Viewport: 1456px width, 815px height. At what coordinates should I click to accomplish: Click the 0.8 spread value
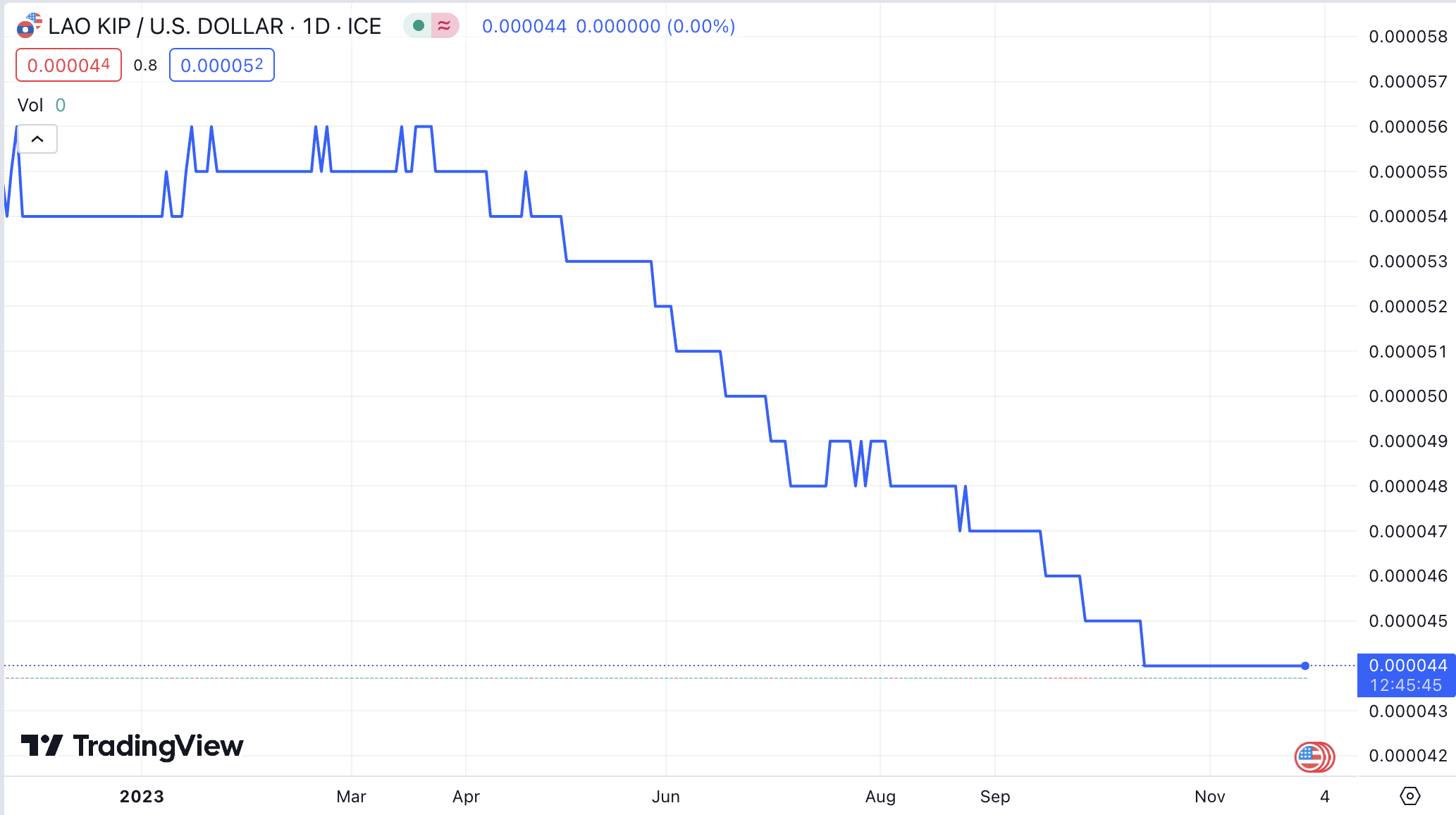tap(145, 66)
